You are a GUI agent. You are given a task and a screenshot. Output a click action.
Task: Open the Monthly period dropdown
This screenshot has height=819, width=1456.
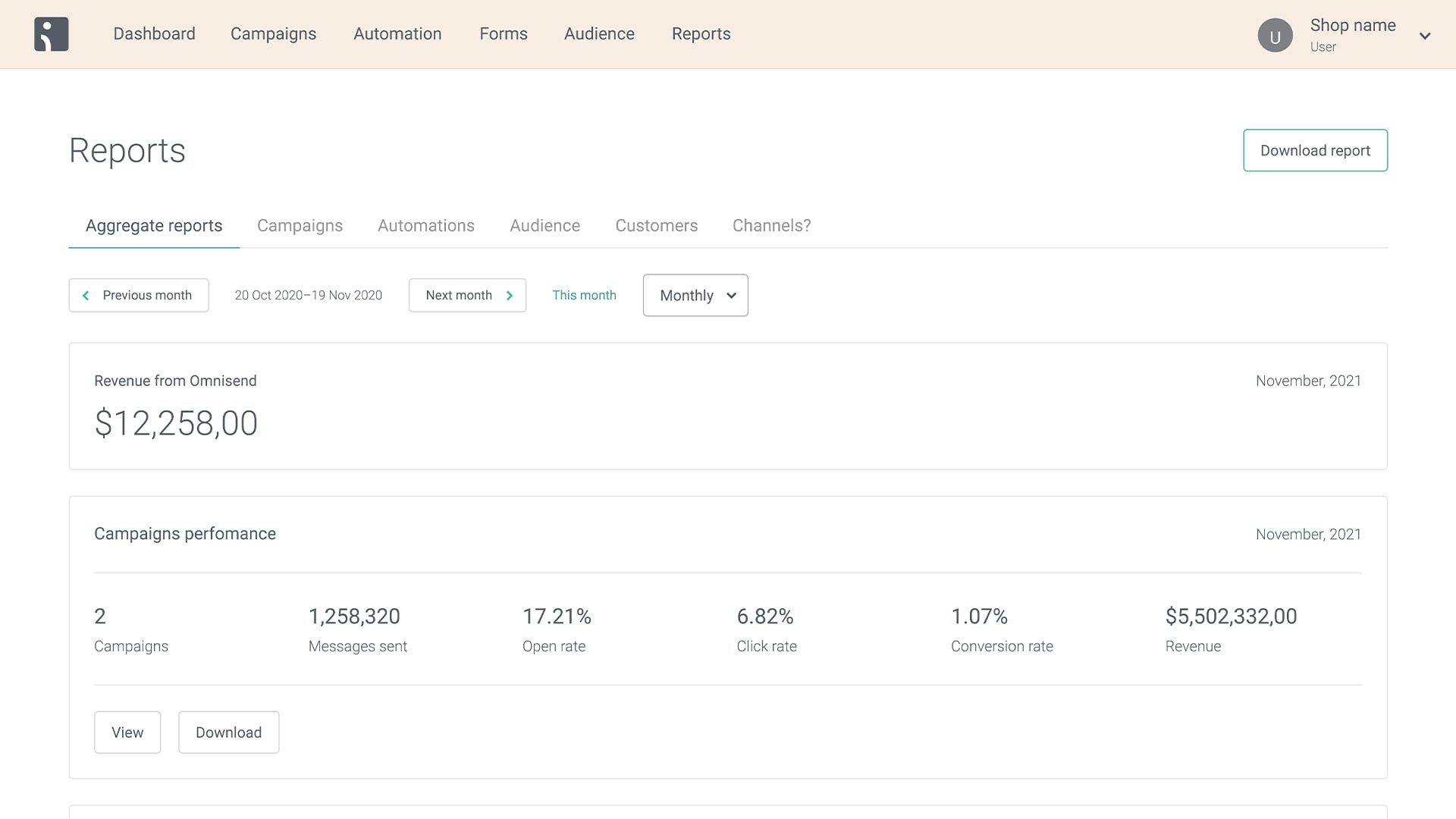click(695, 295)
